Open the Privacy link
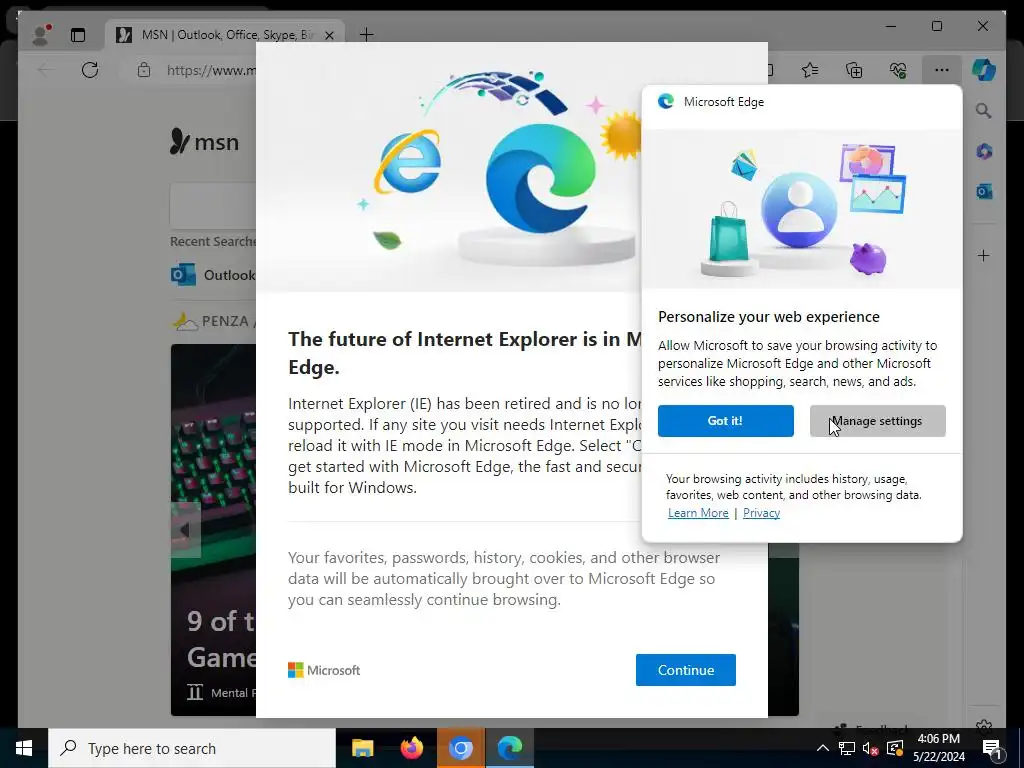The image size is (1024, 768). coord(761,513)
